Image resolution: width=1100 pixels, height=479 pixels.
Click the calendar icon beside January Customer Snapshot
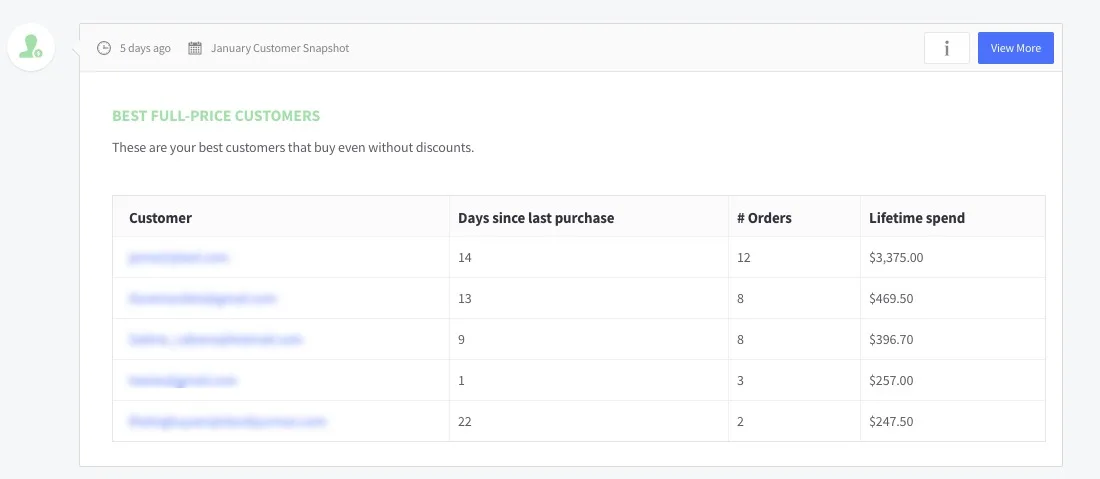(x=195, y=48)
